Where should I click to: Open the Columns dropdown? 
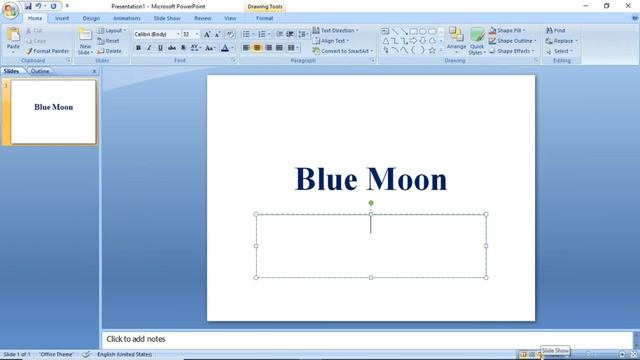click(293, 48)
